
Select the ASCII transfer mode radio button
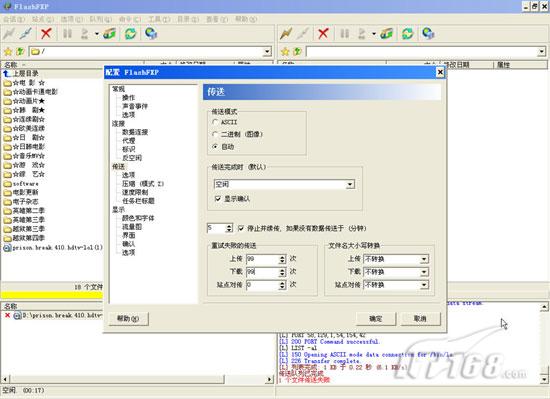click(215, 122)
